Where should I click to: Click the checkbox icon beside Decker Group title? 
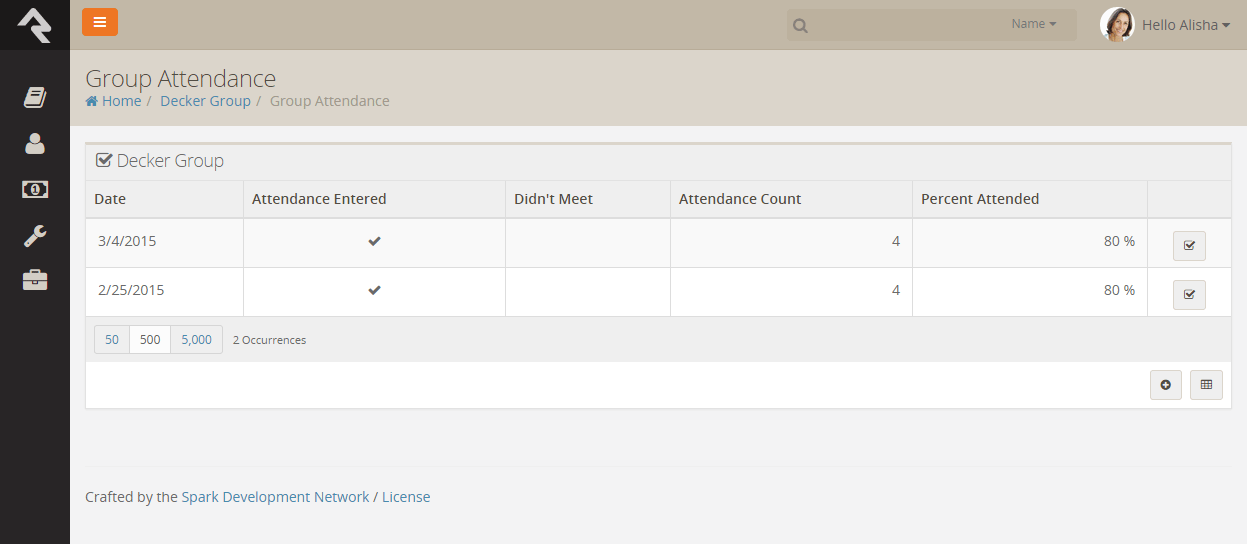click(x=103, y=160)
